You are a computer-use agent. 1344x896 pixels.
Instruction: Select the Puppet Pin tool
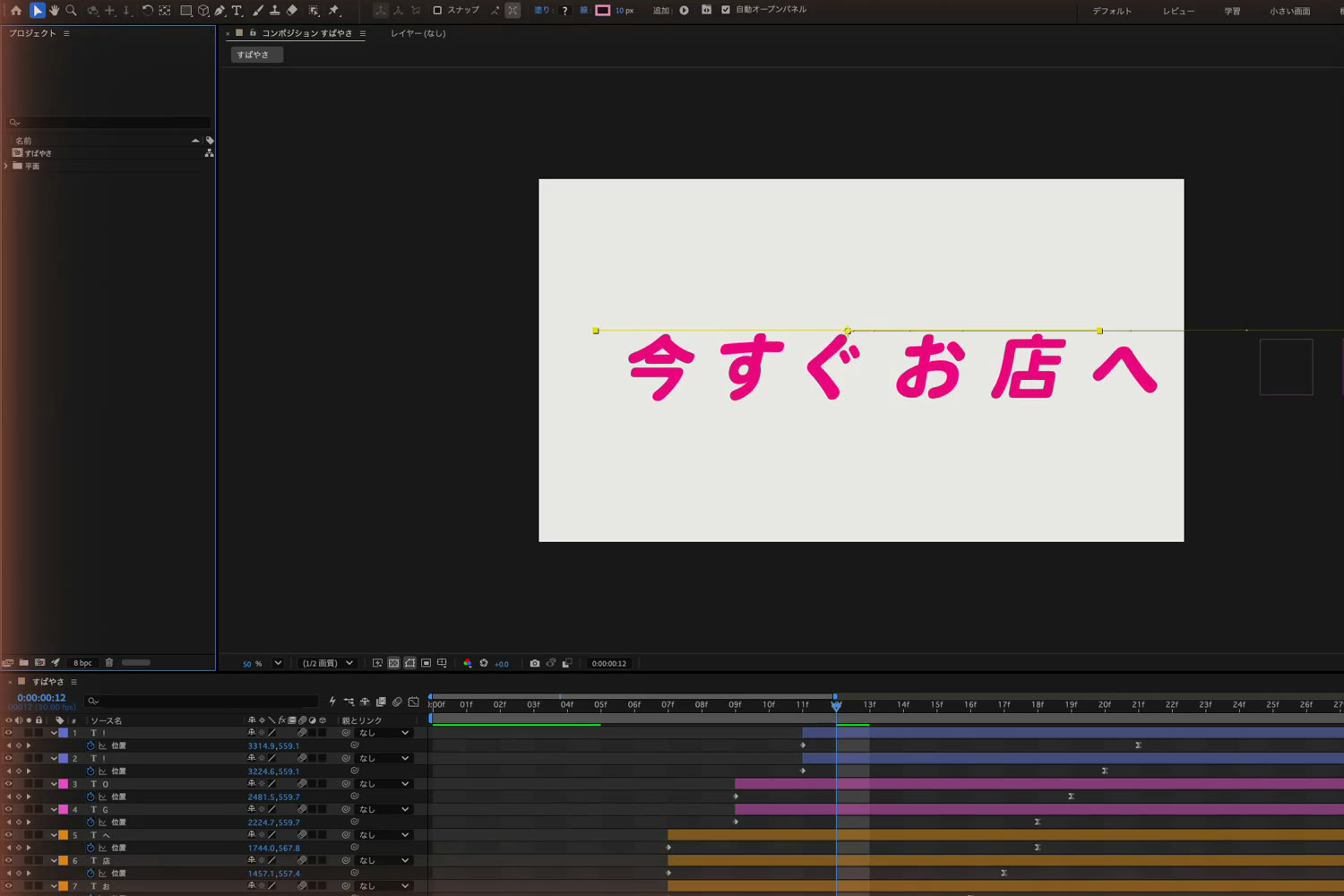click(x=334, y=11)
